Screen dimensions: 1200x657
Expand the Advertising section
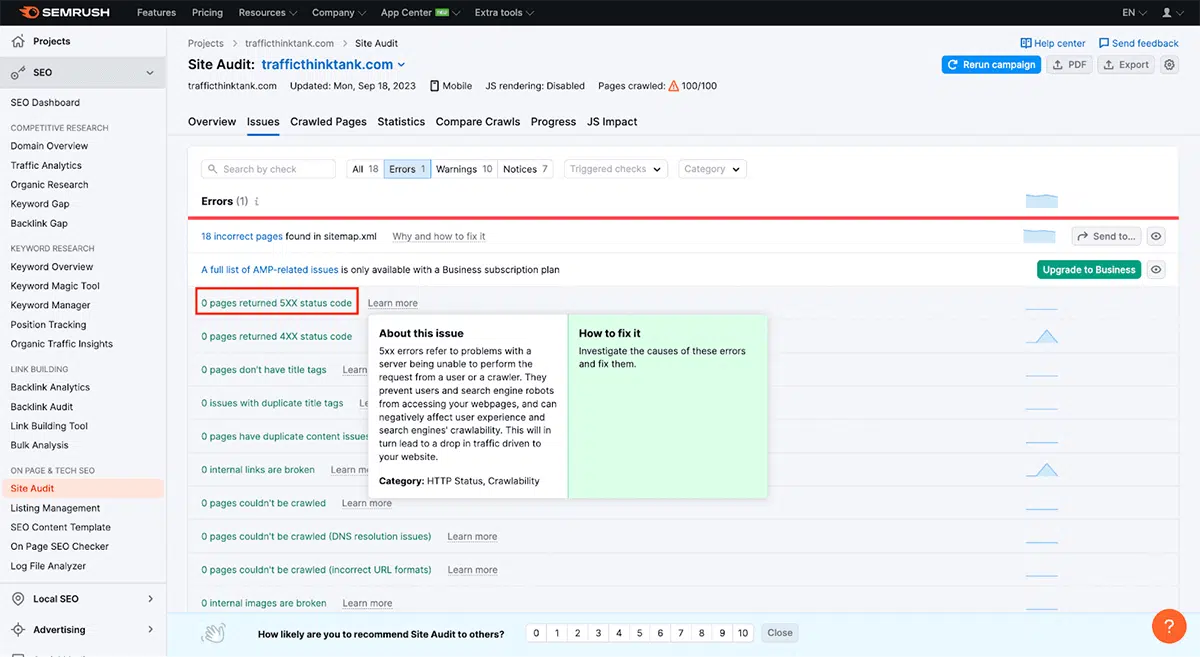(x=151, y=630)
